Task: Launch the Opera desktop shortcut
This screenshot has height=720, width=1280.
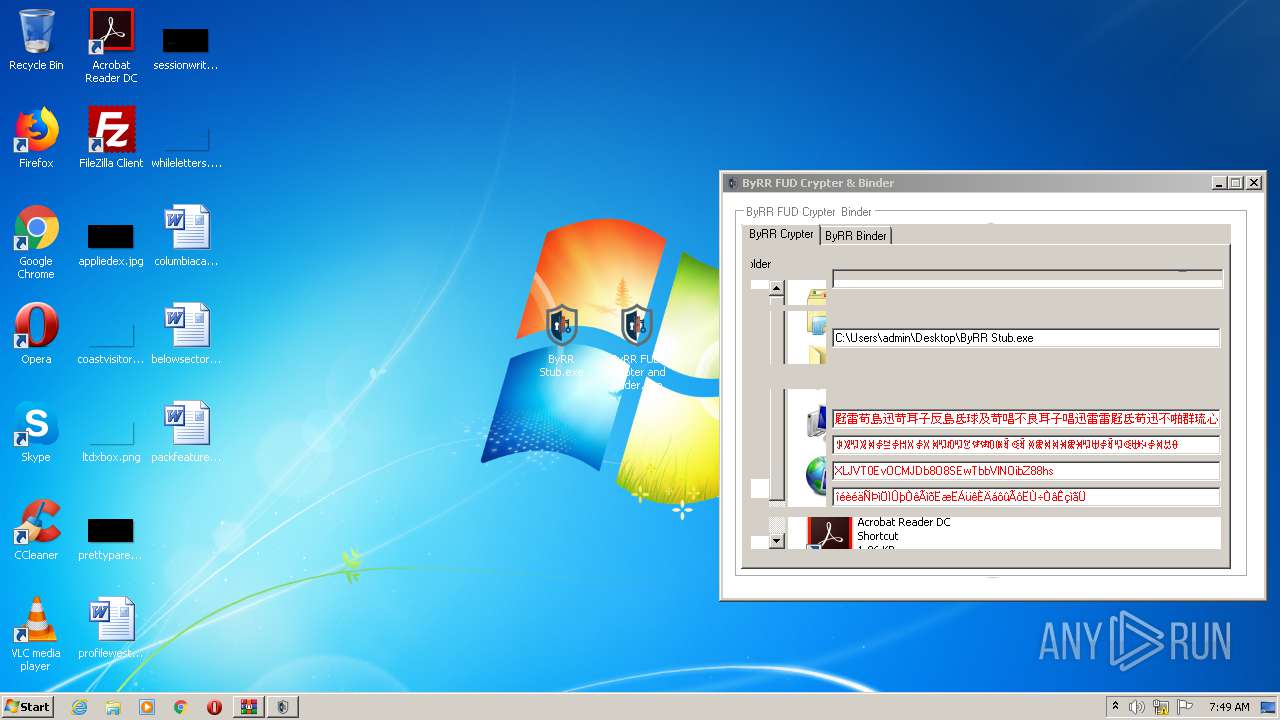Action: coord(36,334)
